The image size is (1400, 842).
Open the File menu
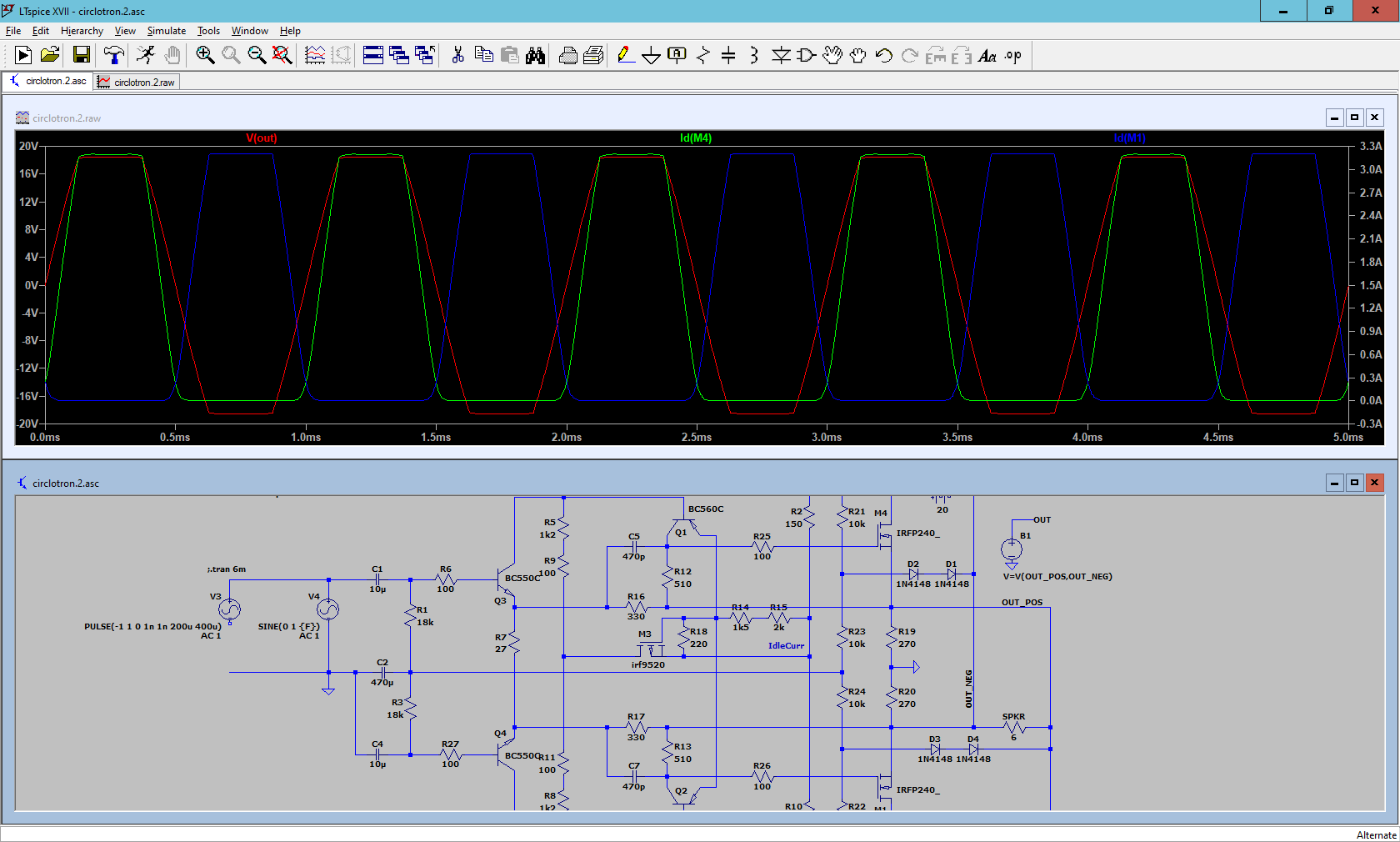pos(13,31)
